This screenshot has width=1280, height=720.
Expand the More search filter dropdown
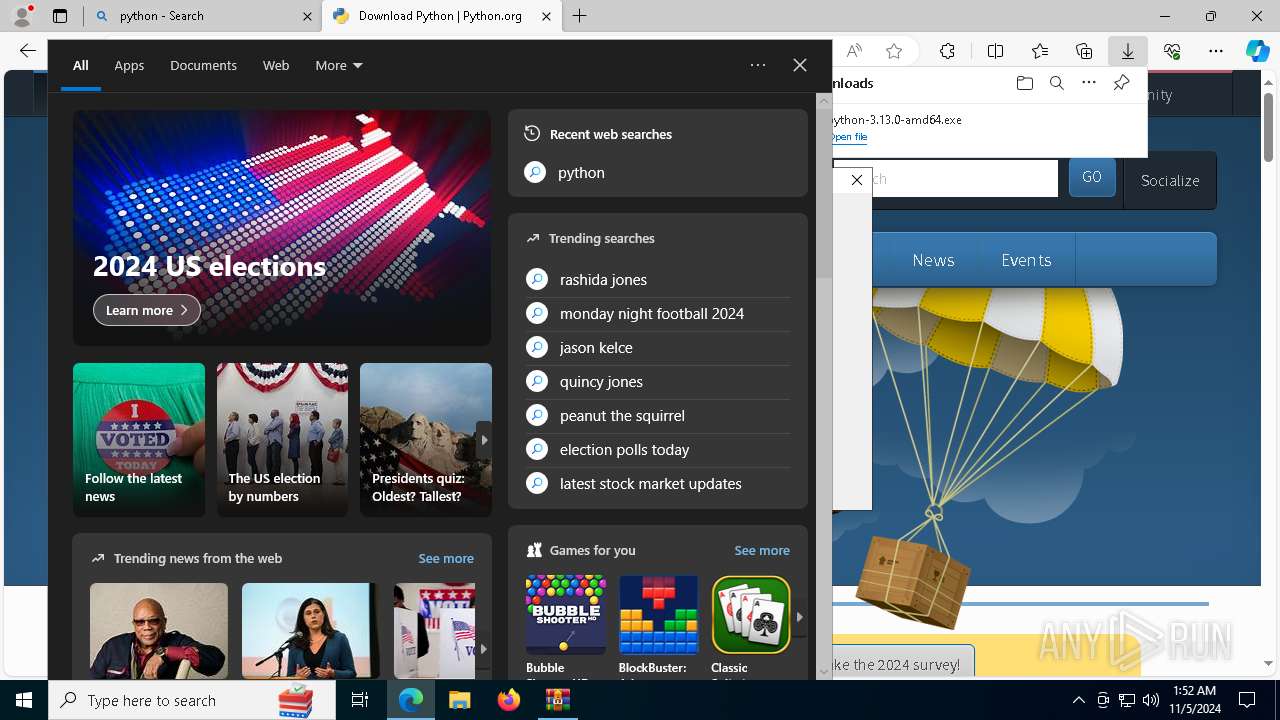(339, 65)
